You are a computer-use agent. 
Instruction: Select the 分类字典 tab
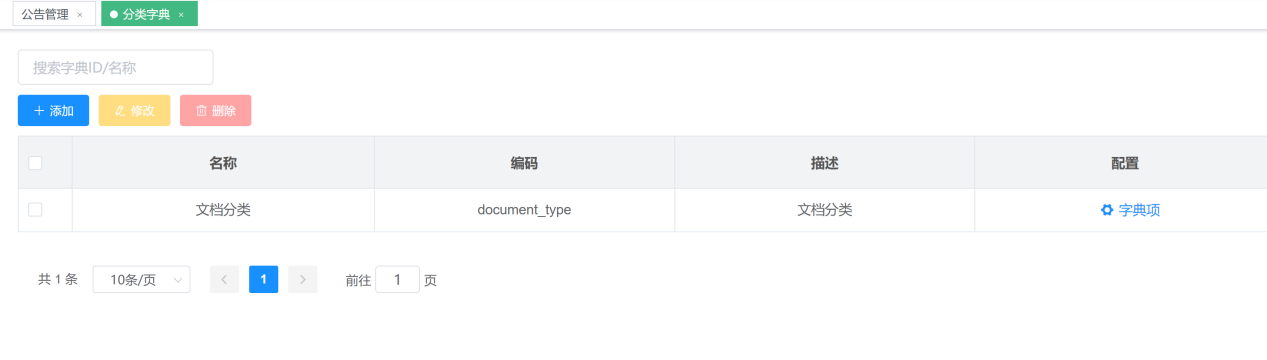(x=149, y=14)
